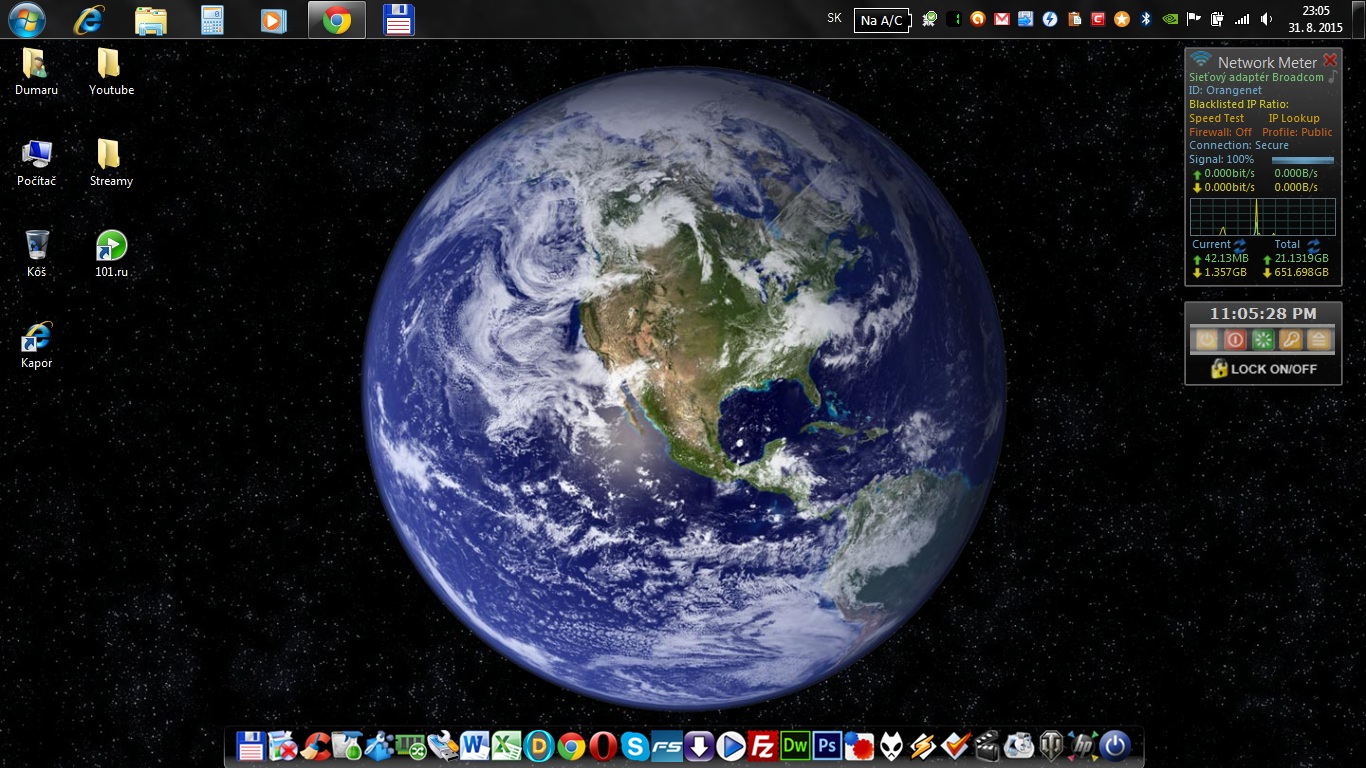The width and height of the screenshot is (1366, 768).
Task: Open CCleaner from the dock
Action: click(x=315, y=745)
